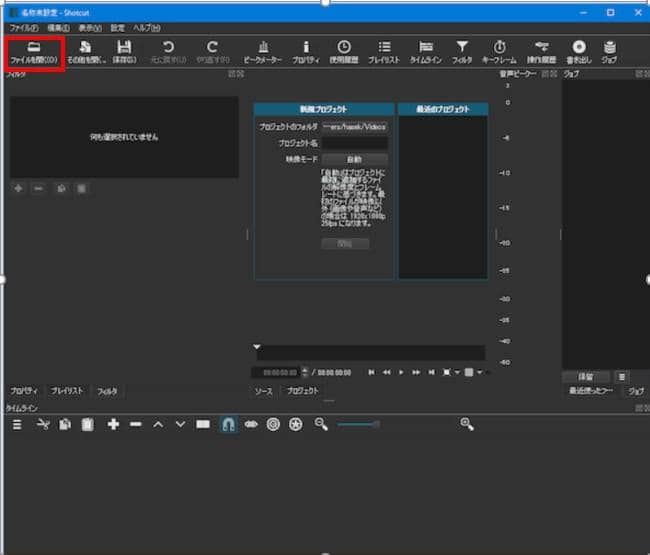650x555 pixels.
Task: Show the Playlist panel from toolbar
Action: pyautogui.click(x=384, y=53)
